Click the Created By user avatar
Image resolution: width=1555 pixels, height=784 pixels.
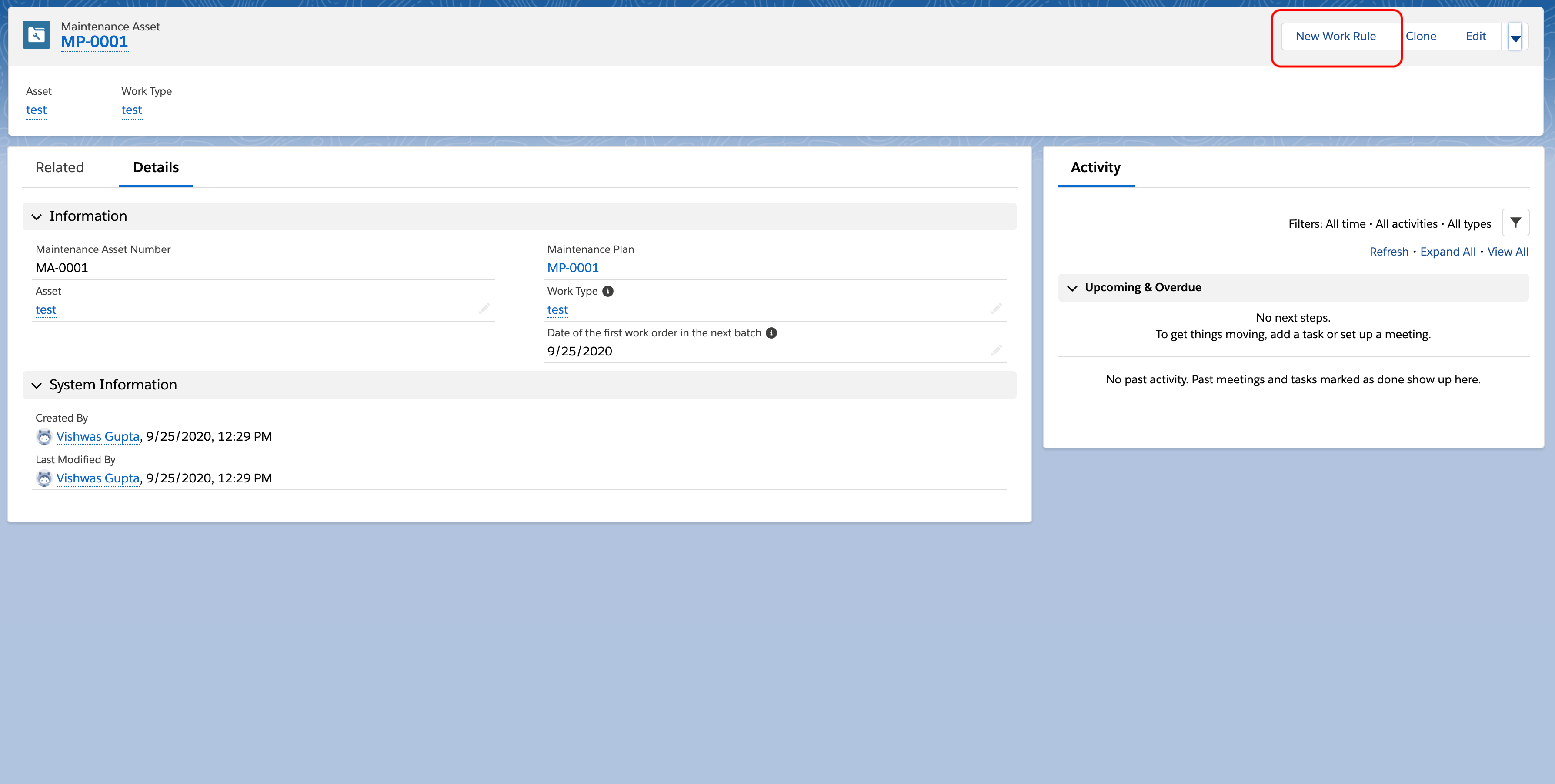(44, 436)
